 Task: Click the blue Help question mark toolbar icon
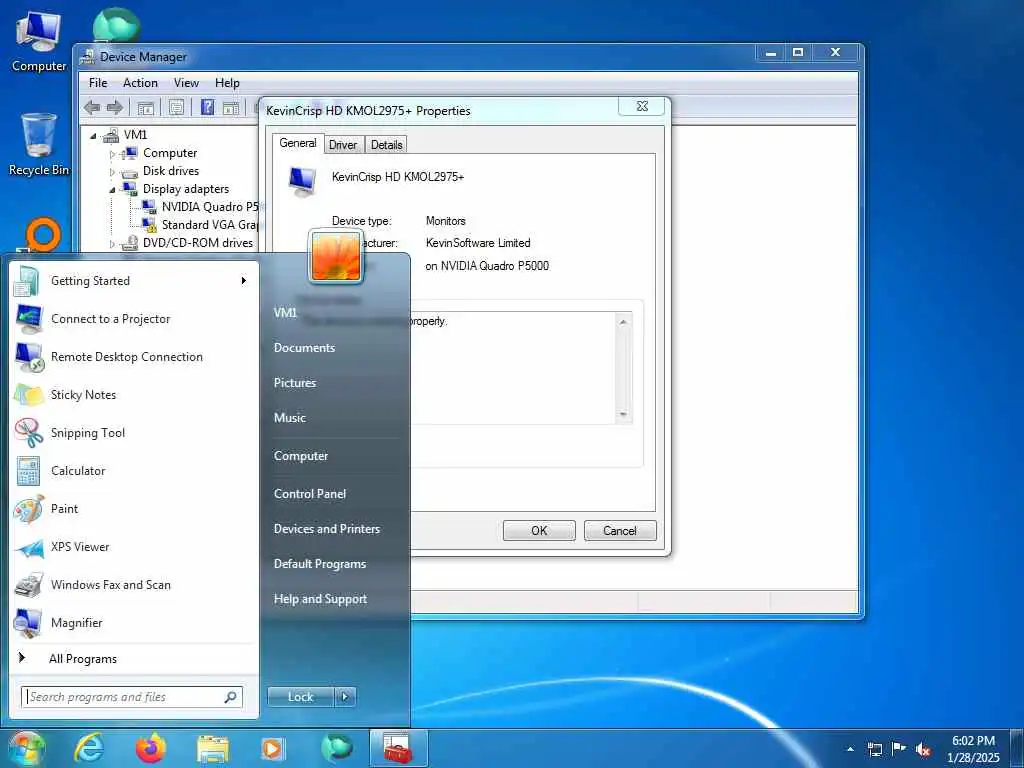pyautogui.click(x=207, y=107)
